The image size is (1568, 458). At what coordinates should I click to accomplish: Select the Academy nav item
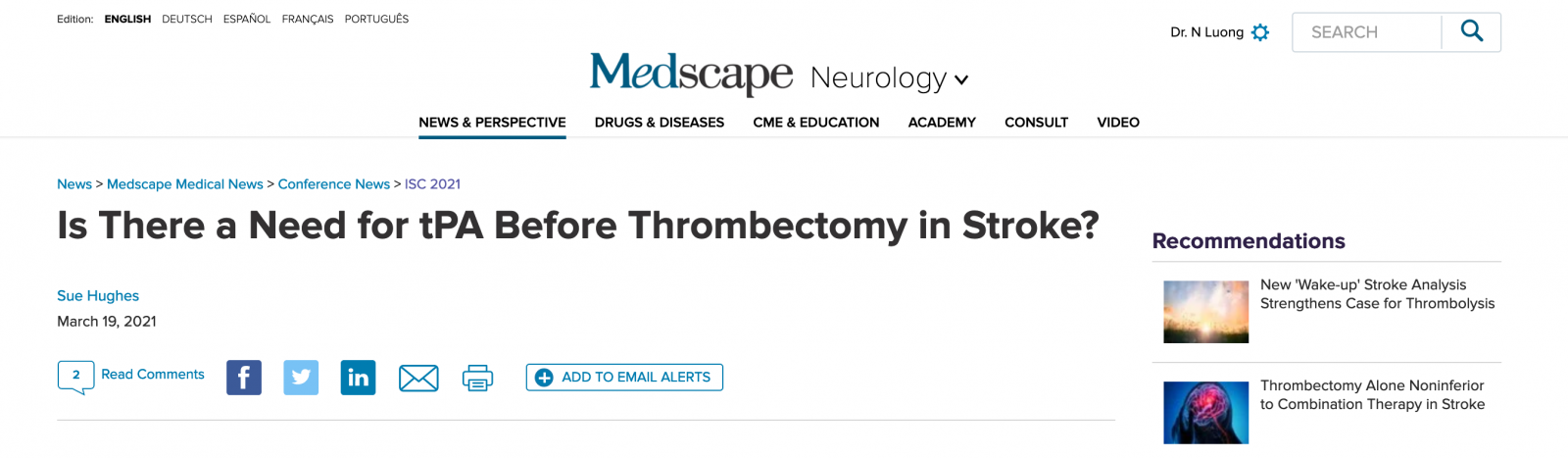pyautogui.click(x=942, y=123)
